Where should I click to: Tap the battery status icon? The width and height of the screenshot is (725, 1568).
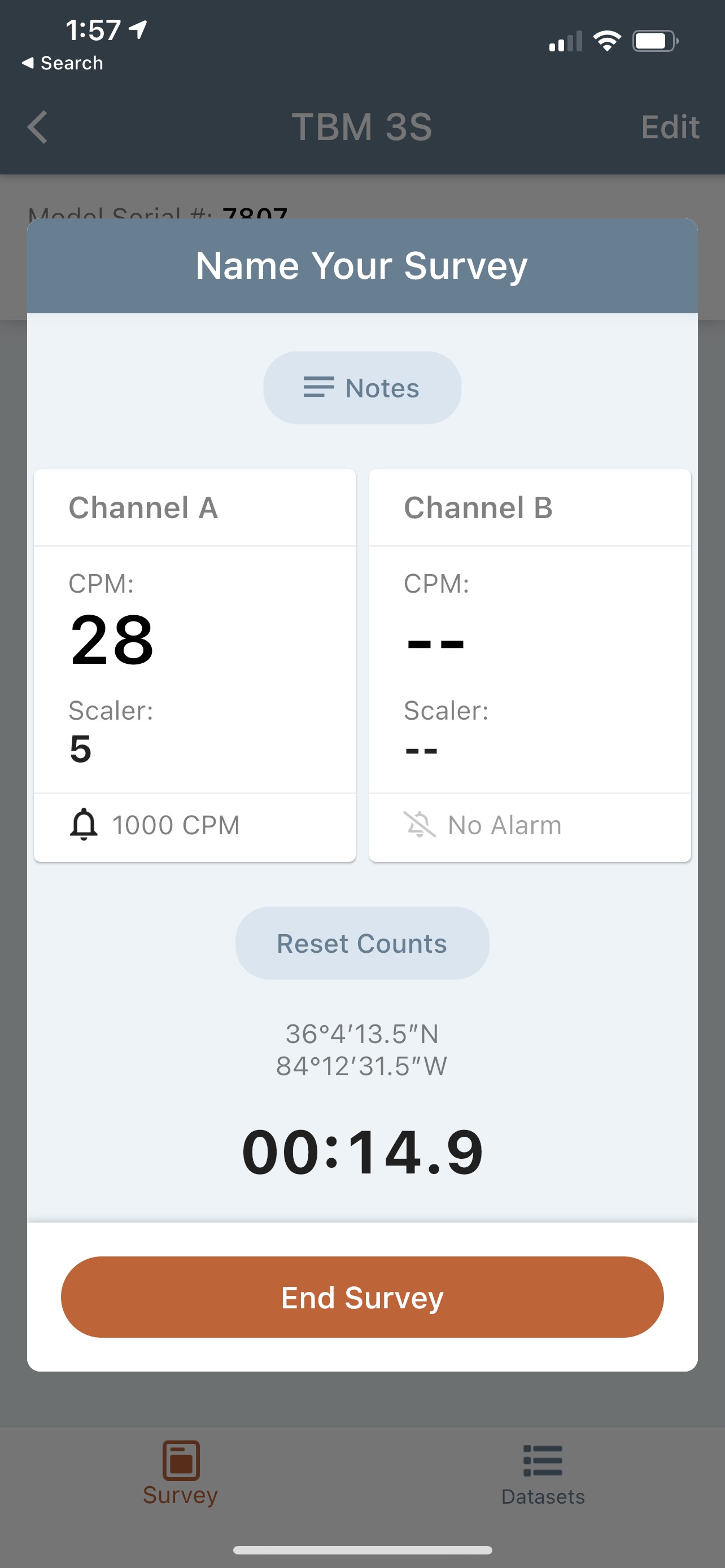(654, 41)
